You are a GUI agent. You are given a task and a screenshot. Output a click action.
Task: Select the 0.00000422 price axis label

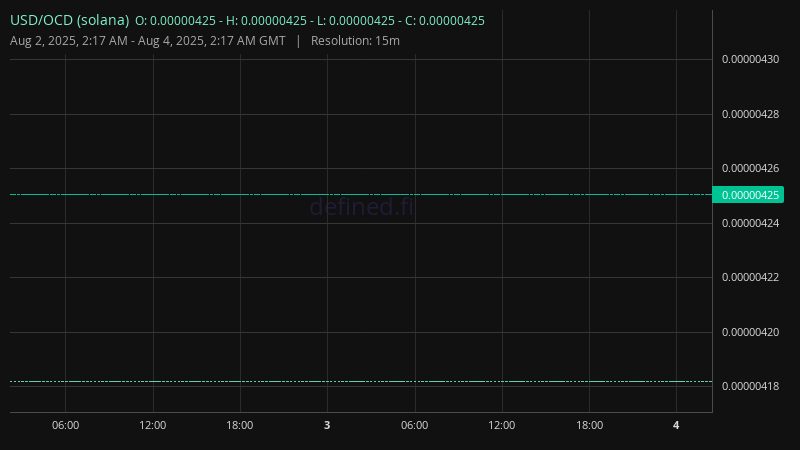(750, 278)
